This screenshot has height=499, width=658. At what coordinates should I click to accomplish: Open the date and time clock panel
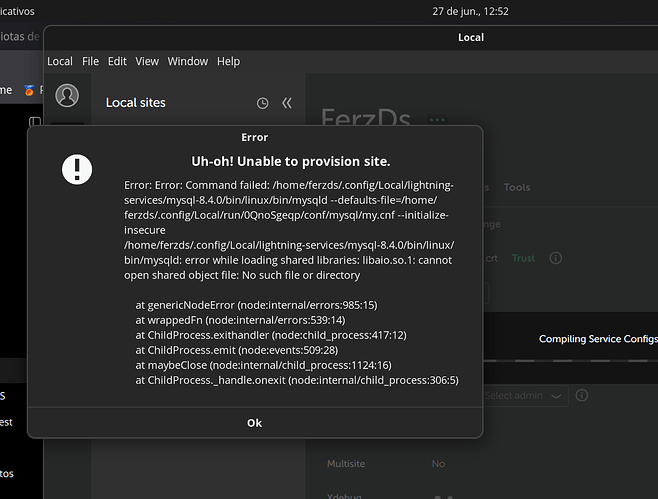coord(470,11)
